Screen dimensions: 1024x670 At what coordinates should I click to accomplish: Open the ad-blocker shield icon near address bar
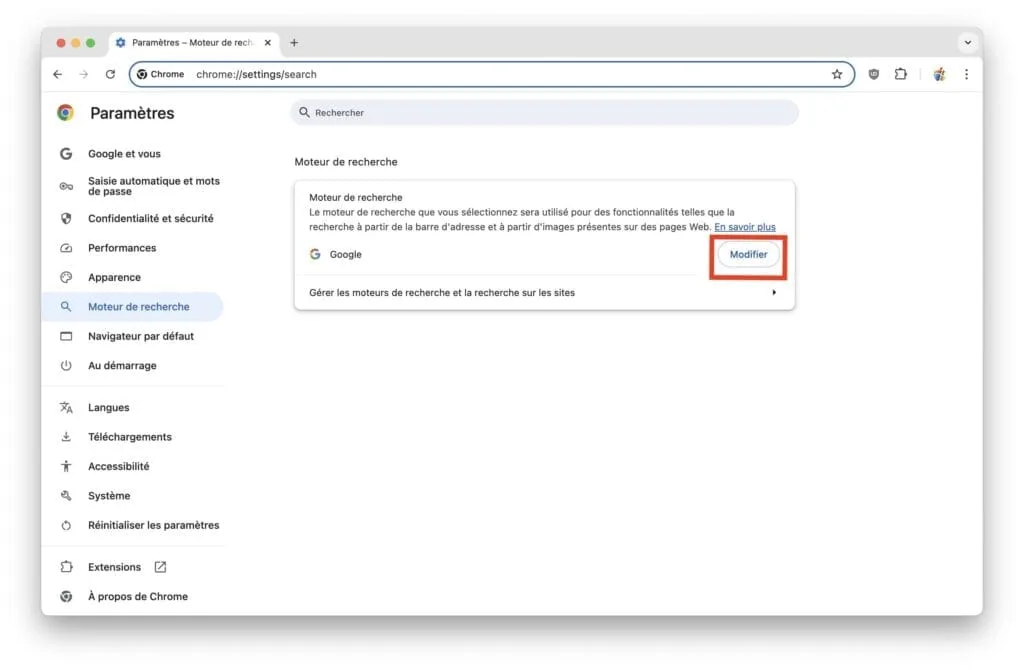(874, 74)
